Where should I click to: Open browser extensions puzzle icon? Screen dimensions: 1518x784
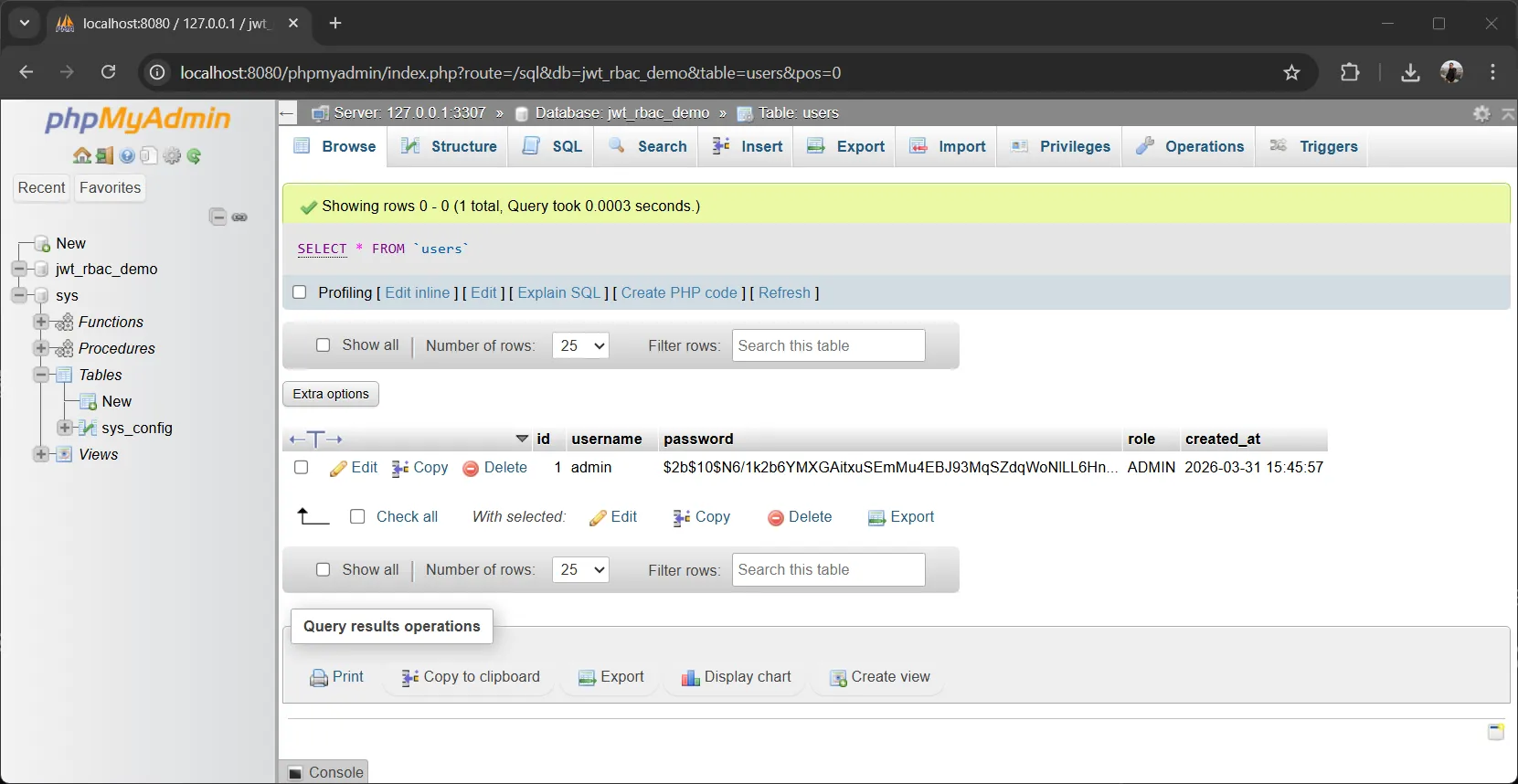[x=1350, y=72]
